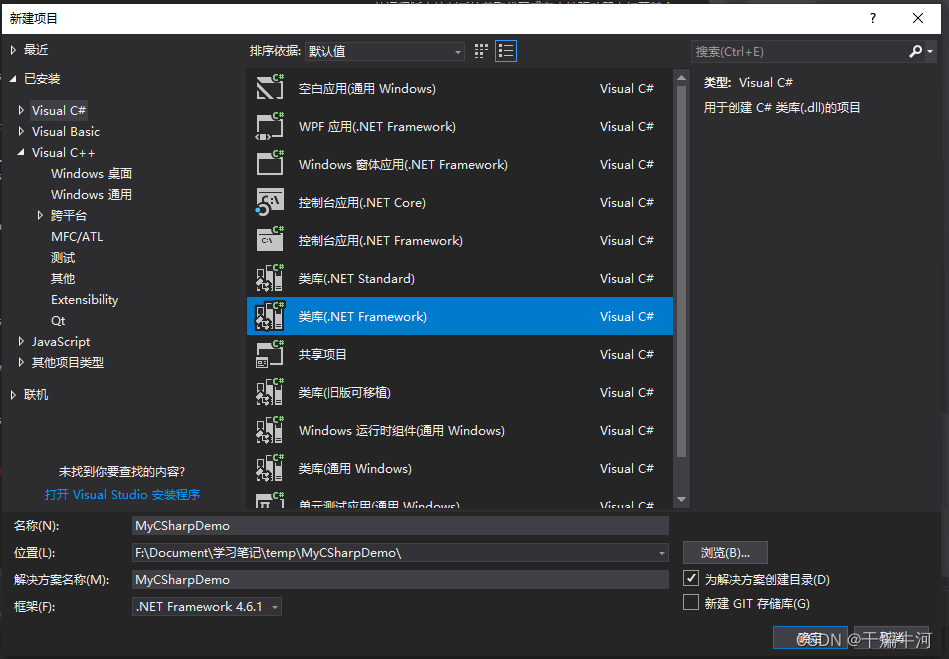Screen dimensions: 949x659
Task: Expand the 联机 section
Action: (x=13, y=395)
